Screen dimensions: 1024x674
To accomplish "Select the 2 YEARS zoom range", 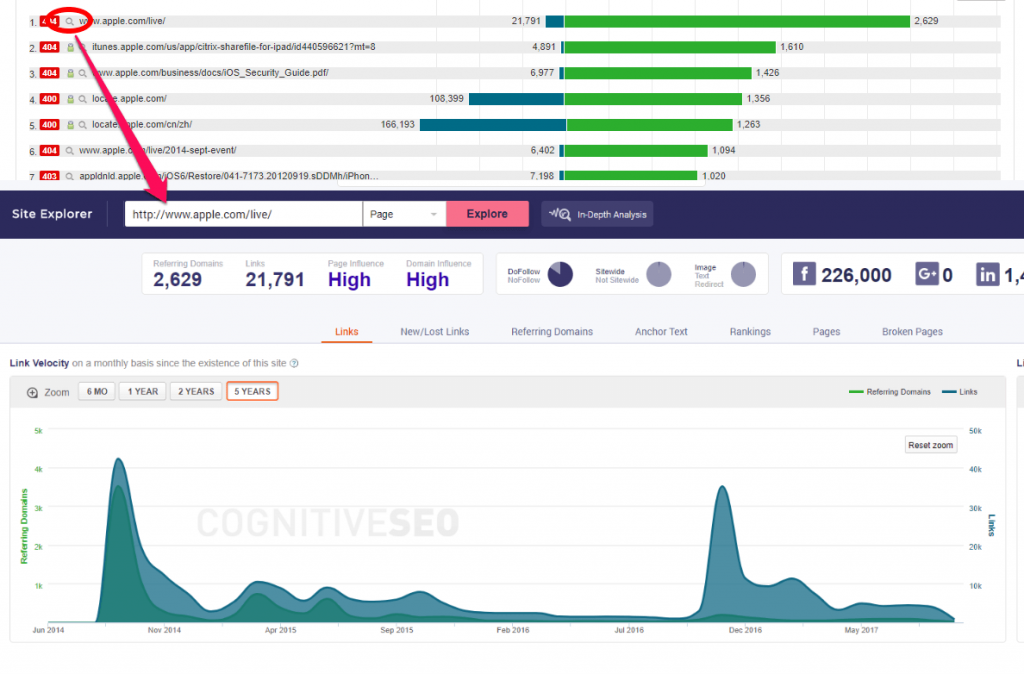I will pyautogui.click(x=196, y=391).
